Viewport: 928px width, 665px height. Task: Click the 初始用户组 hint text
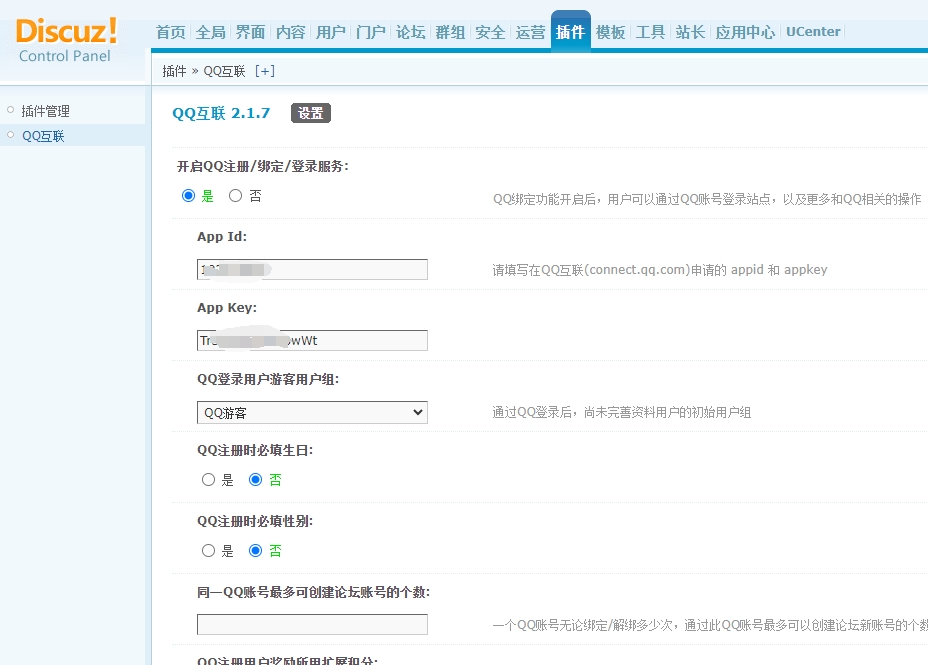pyautogui.click(x=621, y=412)
